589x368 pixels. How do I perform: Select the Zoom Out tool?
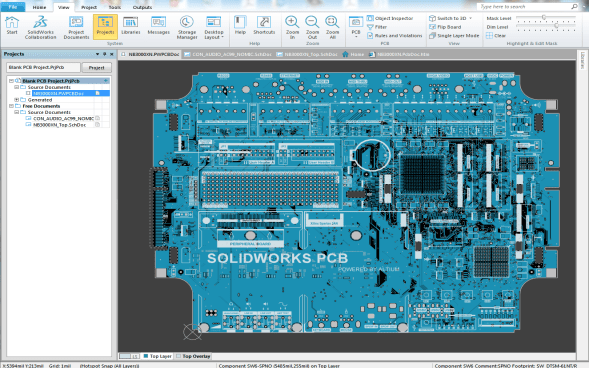312,27
